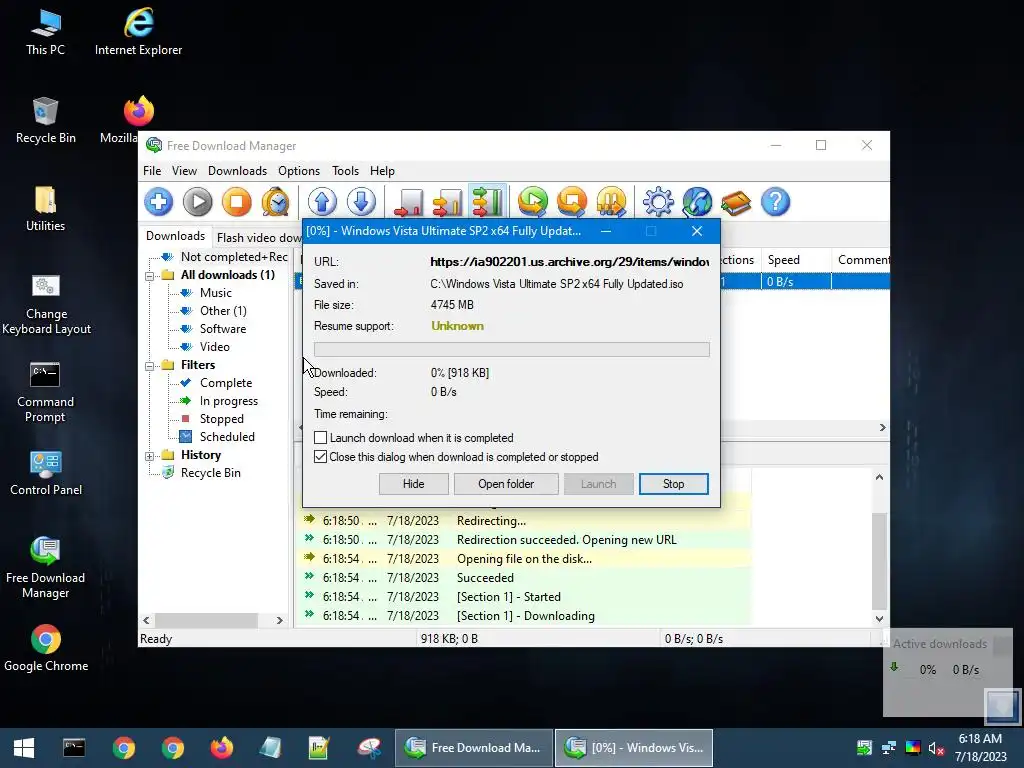Screen dimensions: 1024x768
Task: Click the Add new download plus icon
Action: click(x=159, y=202)
